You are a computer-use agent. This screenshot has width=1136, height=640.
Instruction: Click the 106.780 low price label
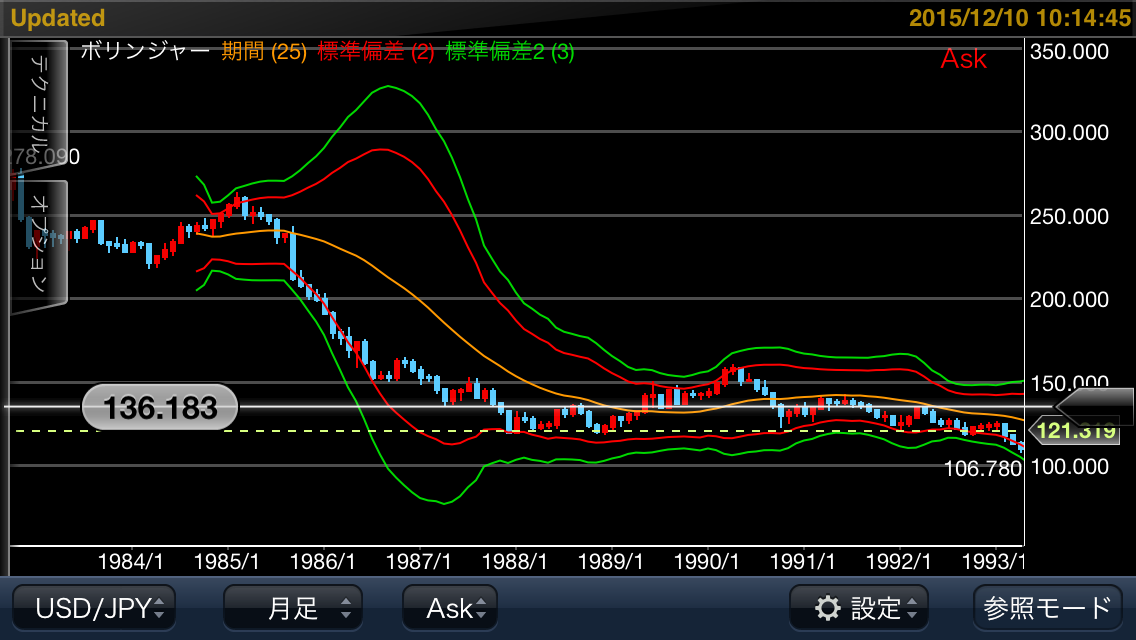tap(982, 469)
